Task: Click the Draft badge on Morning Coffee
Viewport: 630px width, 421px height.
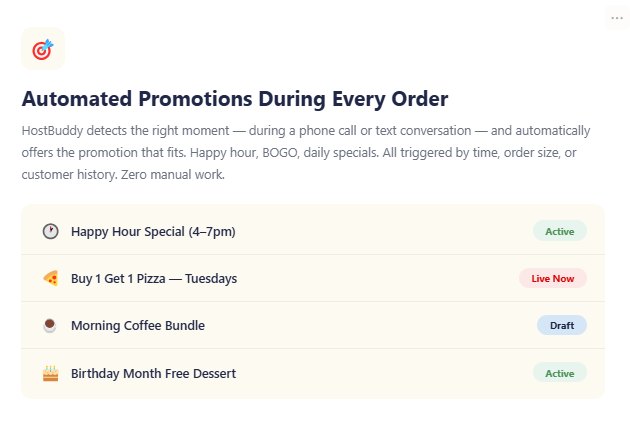Action: coord(561,325)
